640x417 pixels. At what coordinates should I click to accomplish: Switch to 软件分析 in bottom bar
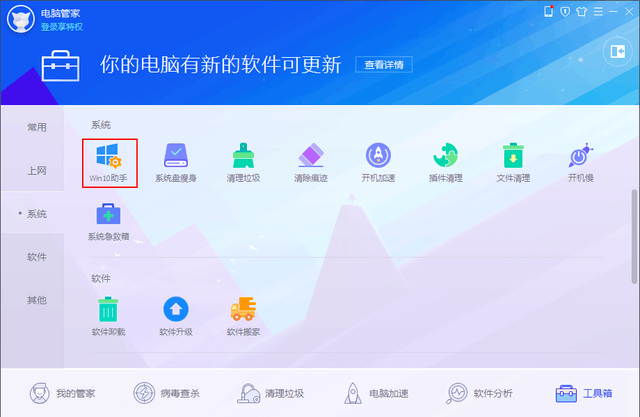479,393
